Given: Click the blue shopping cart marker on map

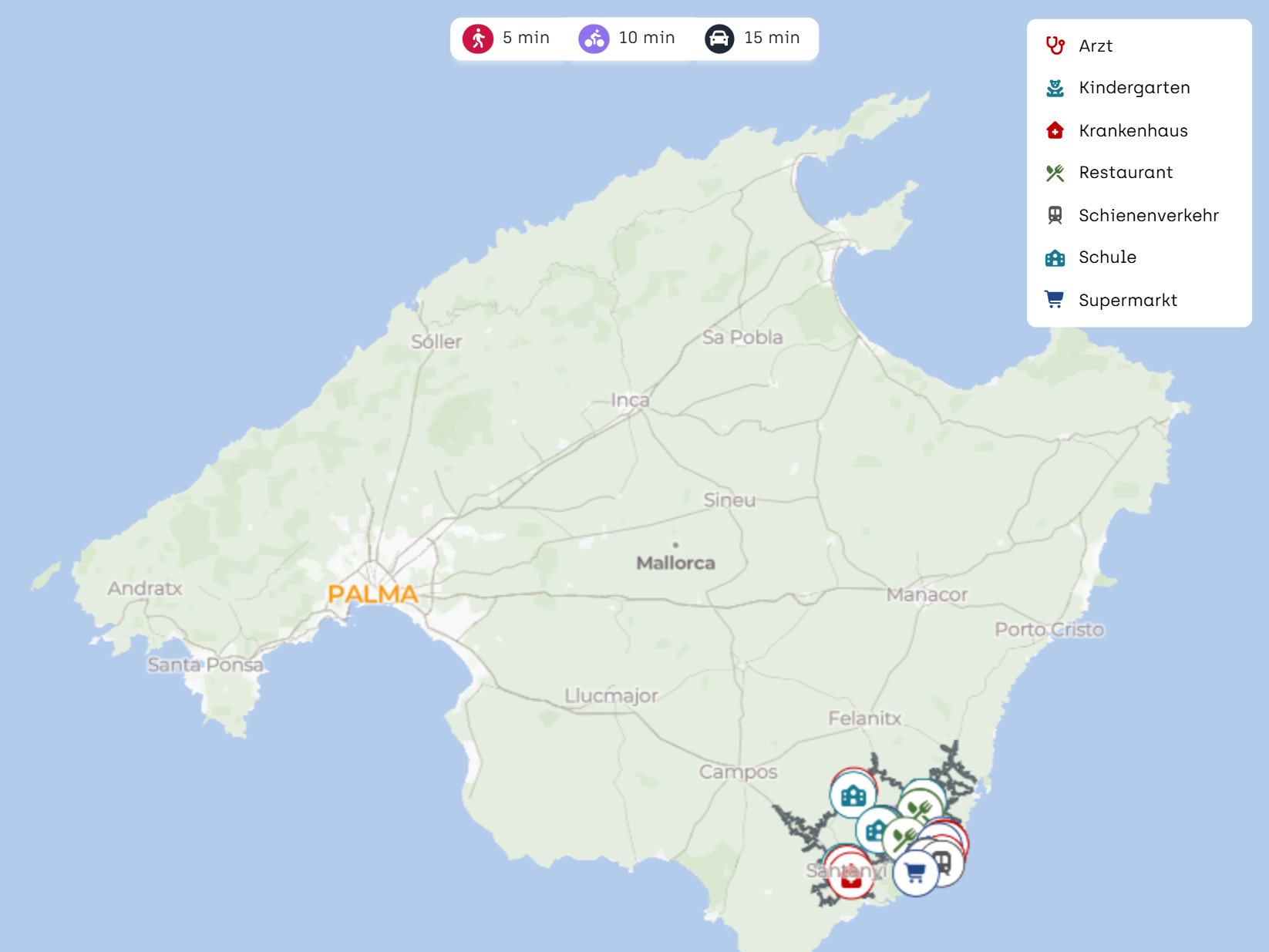Looking at the screenshot, I should 915,873.
